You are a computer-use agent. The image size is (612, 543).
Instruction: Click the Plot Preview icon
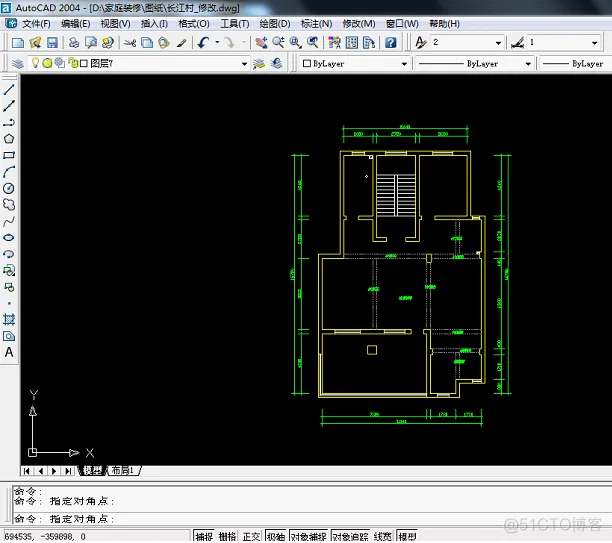tap(91, 42)
